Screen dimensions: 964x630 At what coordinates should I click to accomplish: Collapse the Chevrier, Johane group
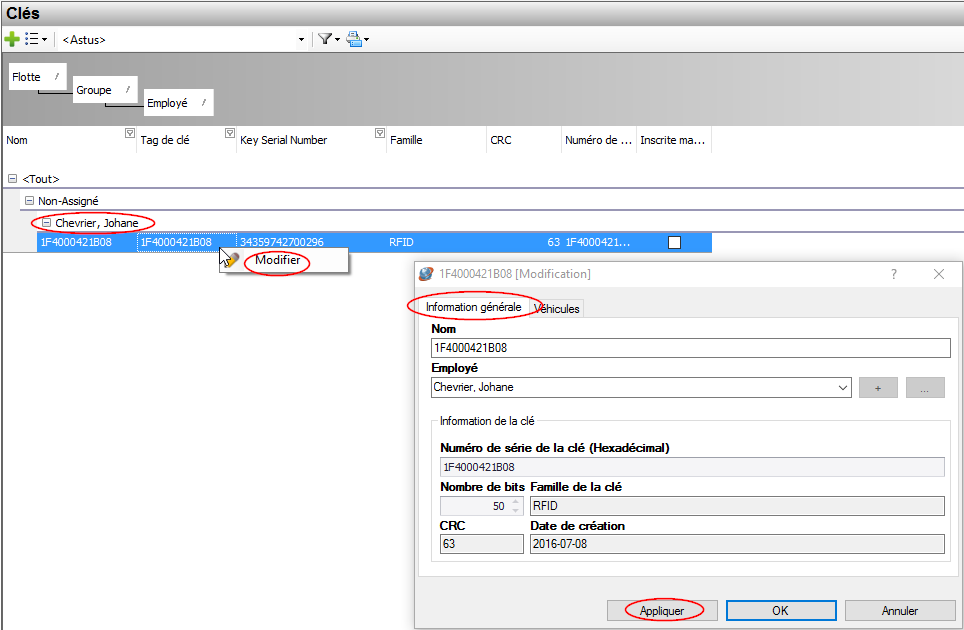click(x=46, y=223)
